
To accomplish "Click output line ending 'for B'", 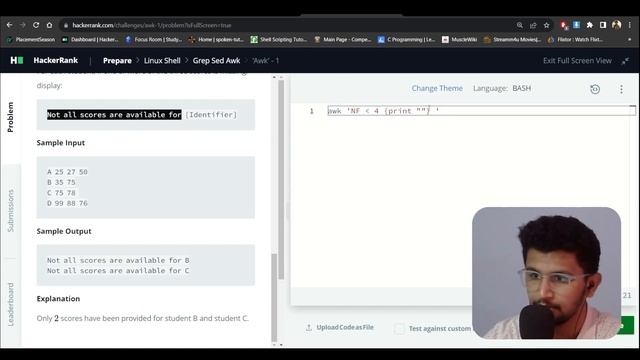I will (x=118, y=260).
